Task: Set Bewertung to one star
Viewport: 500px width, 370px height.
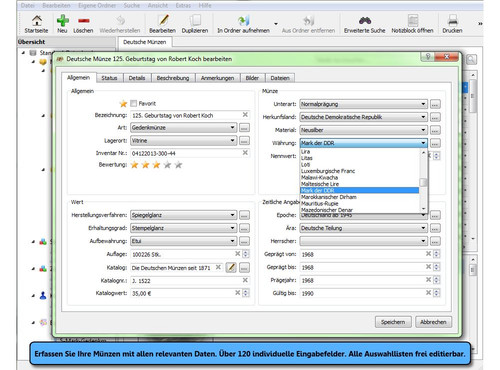Action: point(134,165)
